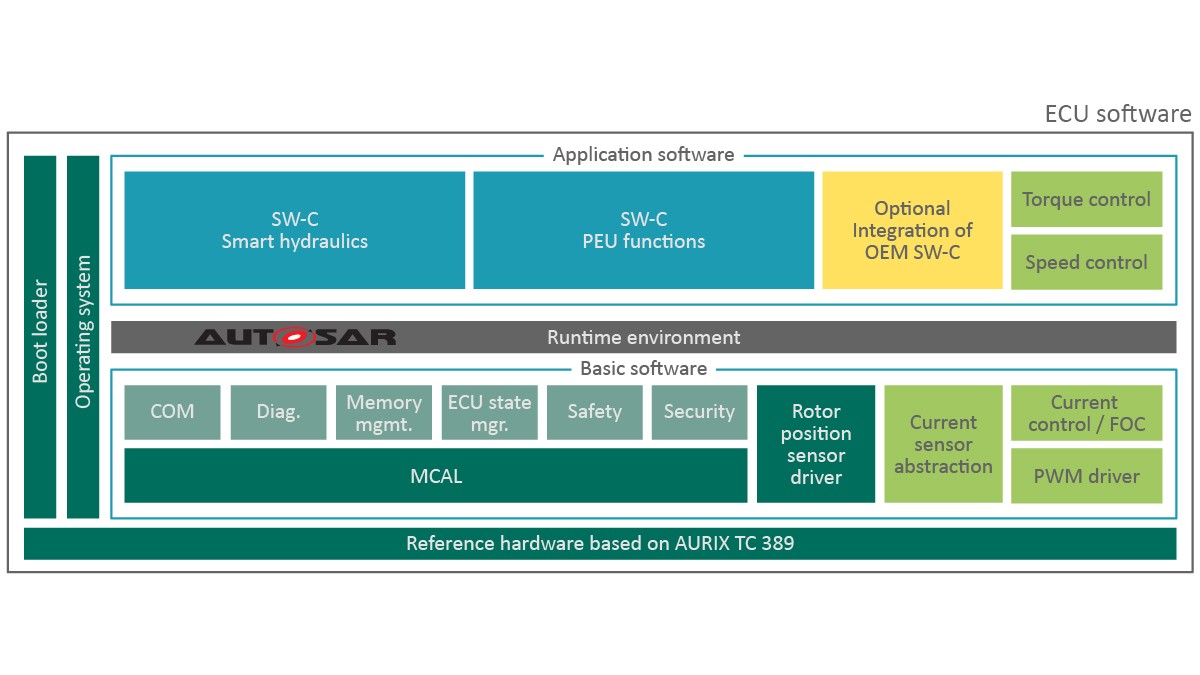The height and width of the screenshot is (675, 1200).
Task: Click the ECU software title
Action: pyautogui.click(x=1118, y=114)
